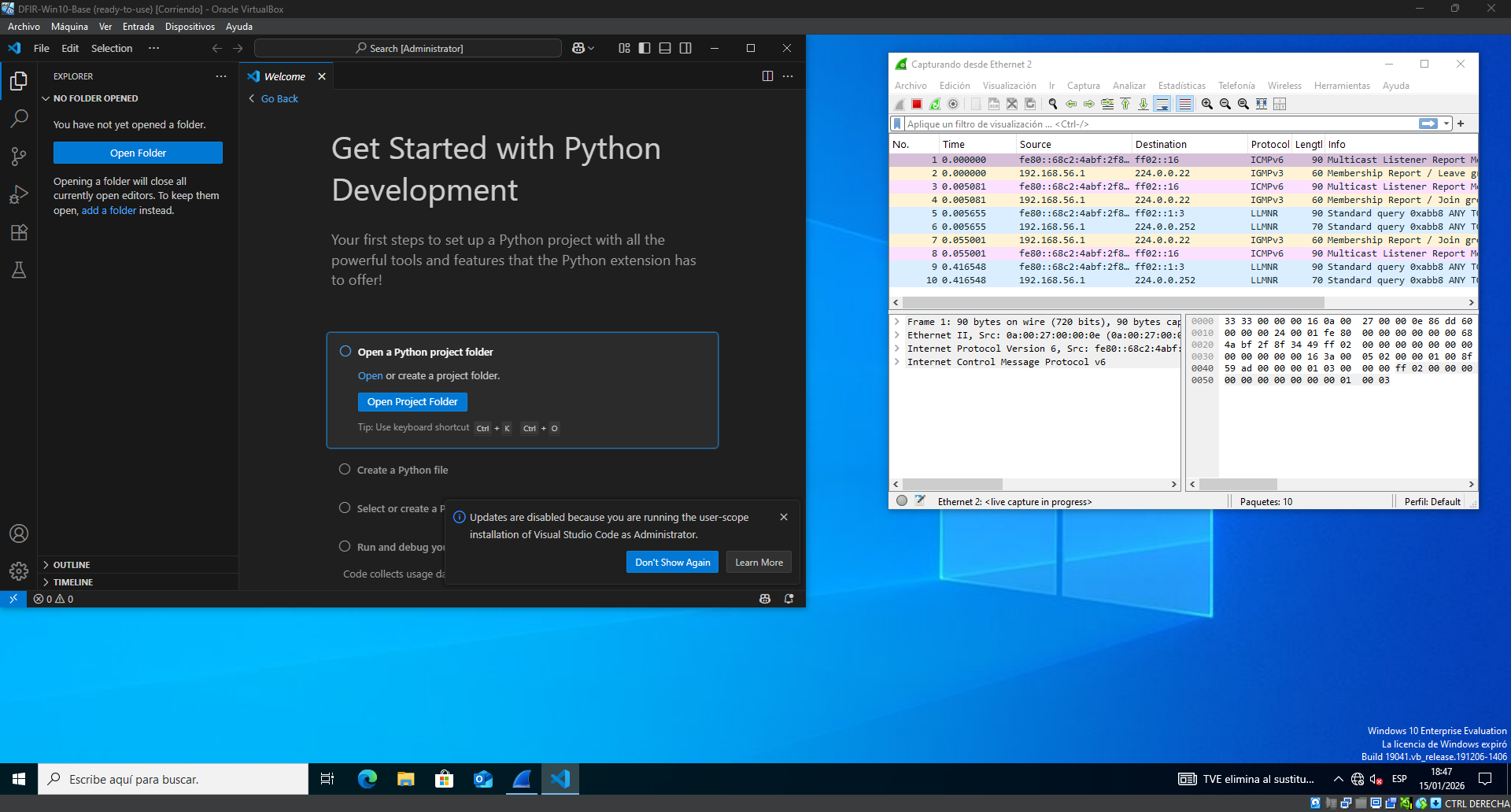
Task: Restart the current Wireshark capture
Action: point(935,104)
